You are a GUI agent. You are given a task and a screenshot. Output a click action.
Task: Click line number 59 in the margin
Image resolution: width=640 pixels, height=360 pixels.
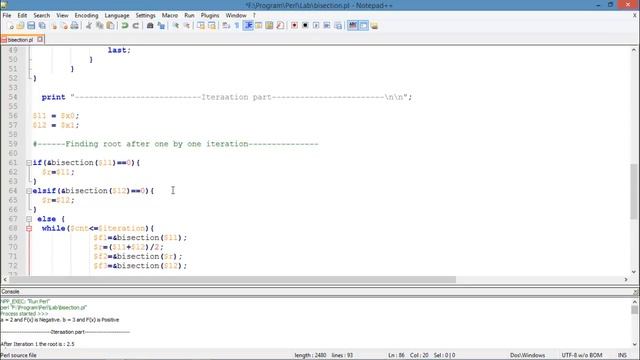coord(13,144)
